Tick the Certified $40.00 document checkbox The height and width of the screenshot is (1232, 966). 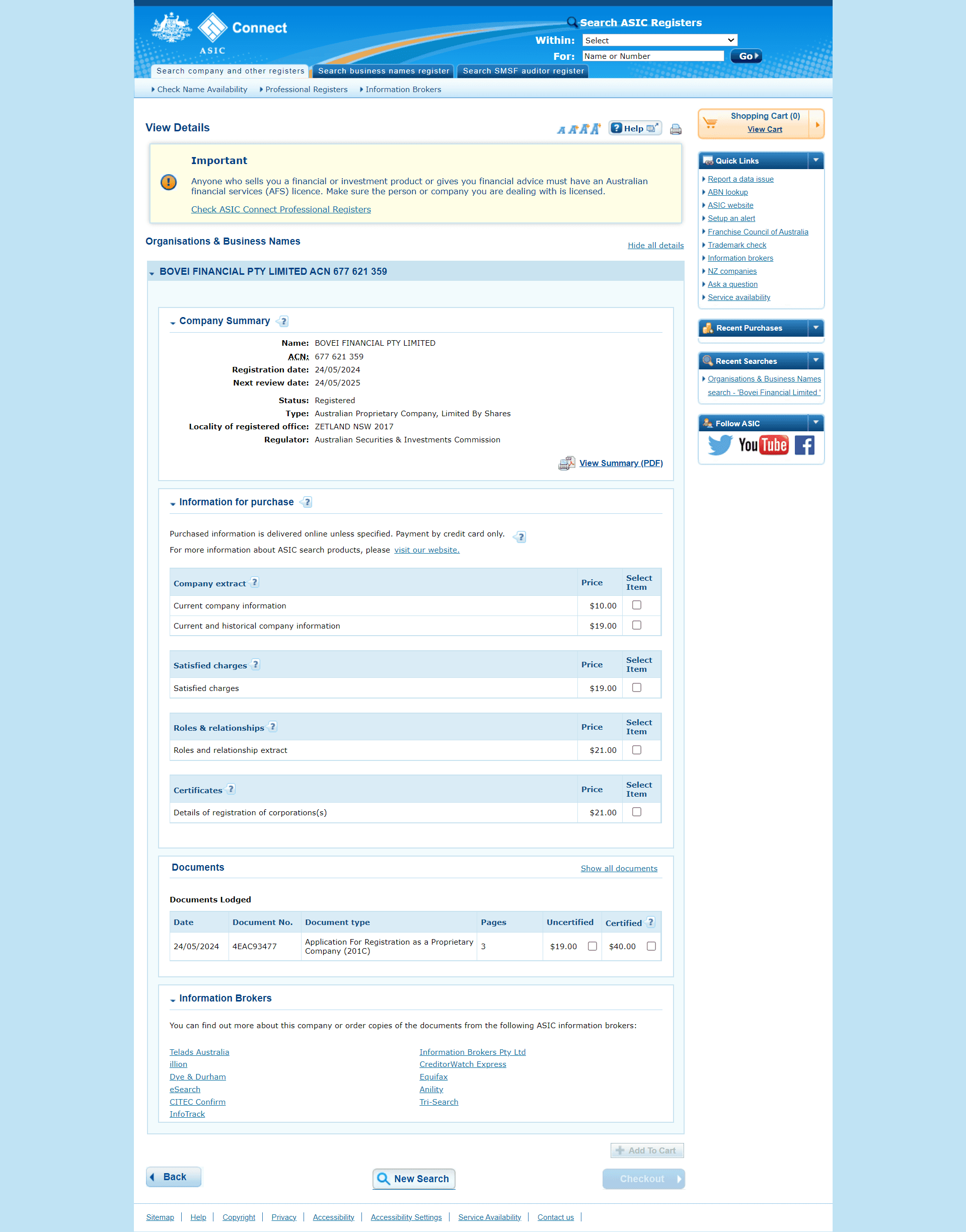(x=651, y=946)
